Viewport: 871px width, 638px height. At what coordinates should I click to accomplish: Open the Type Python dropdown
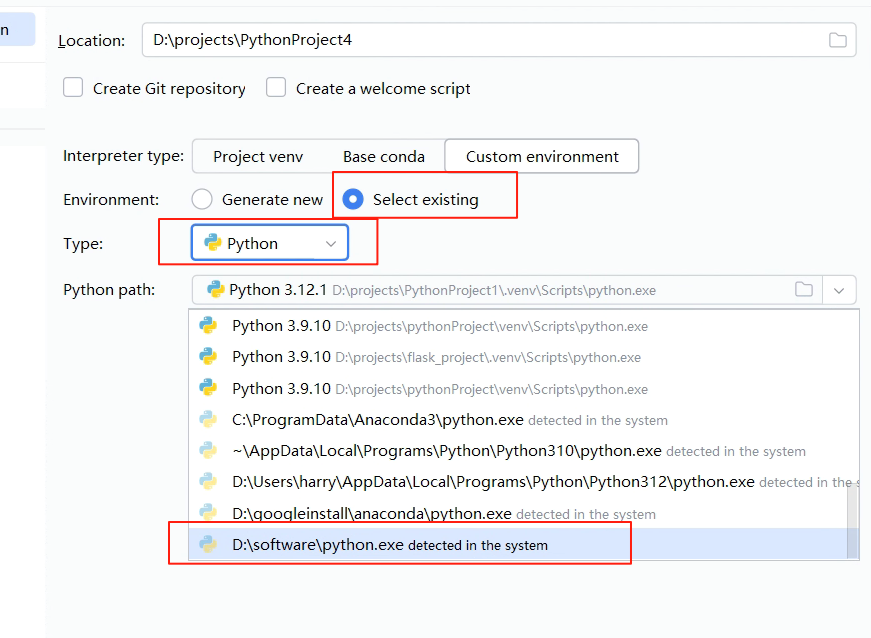(x=270, y=243)
